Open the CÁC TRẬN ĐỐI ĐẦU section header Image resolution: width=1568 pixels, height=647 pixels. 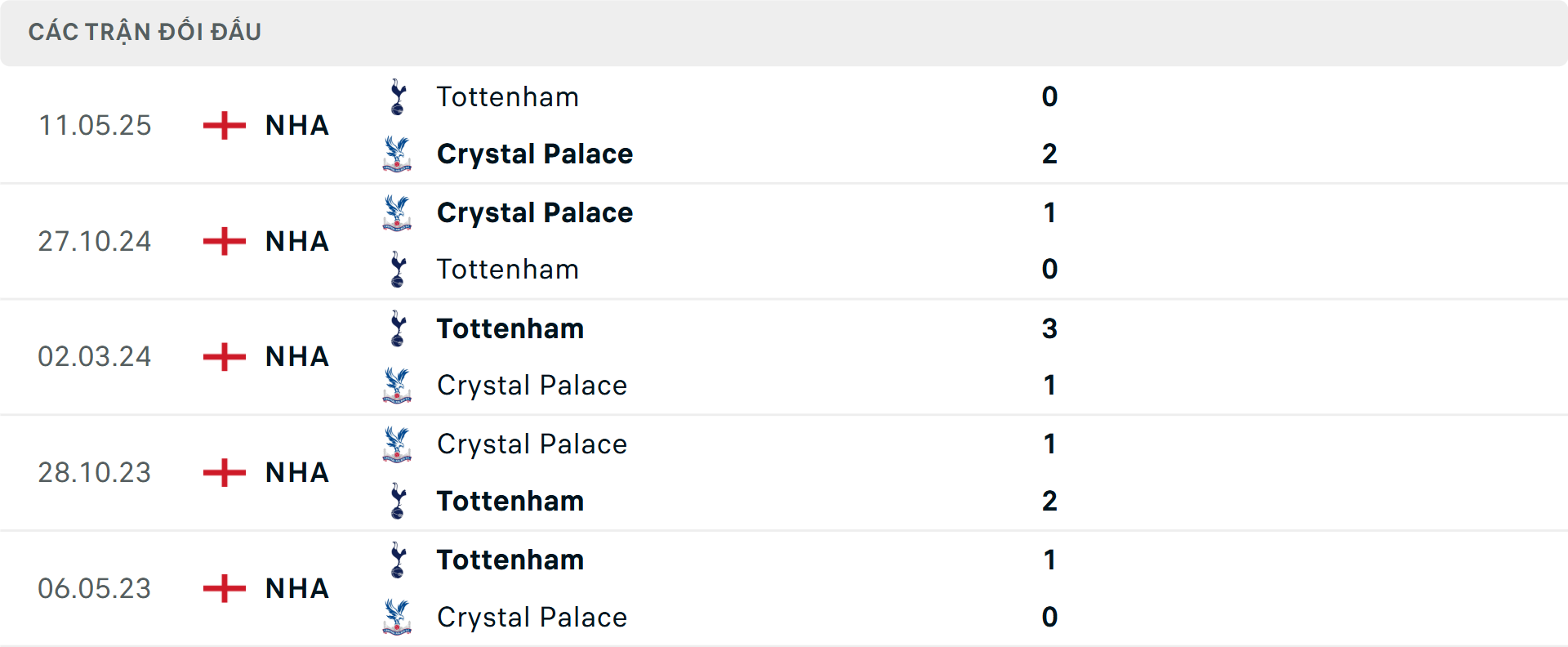coord(145,32)
